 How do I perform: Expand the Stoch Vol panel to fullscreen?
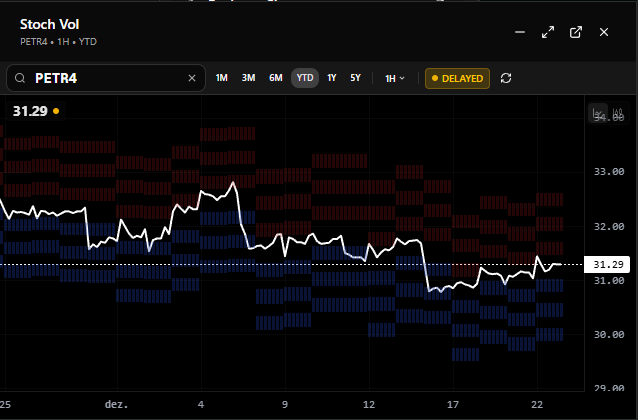click(548, 32)
